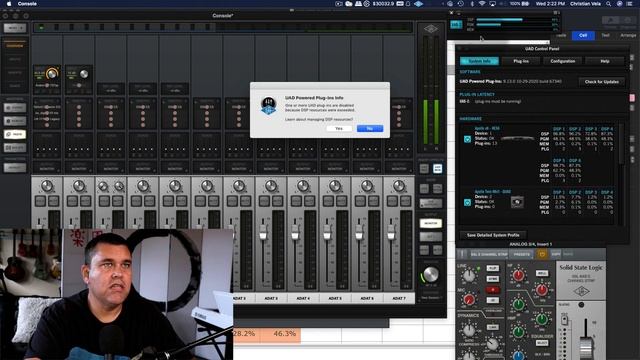The height and width of the screenshot is (360, 640).
Task: Click COPY in the SSL plug-in toolbar
Action: coord(556,254)
